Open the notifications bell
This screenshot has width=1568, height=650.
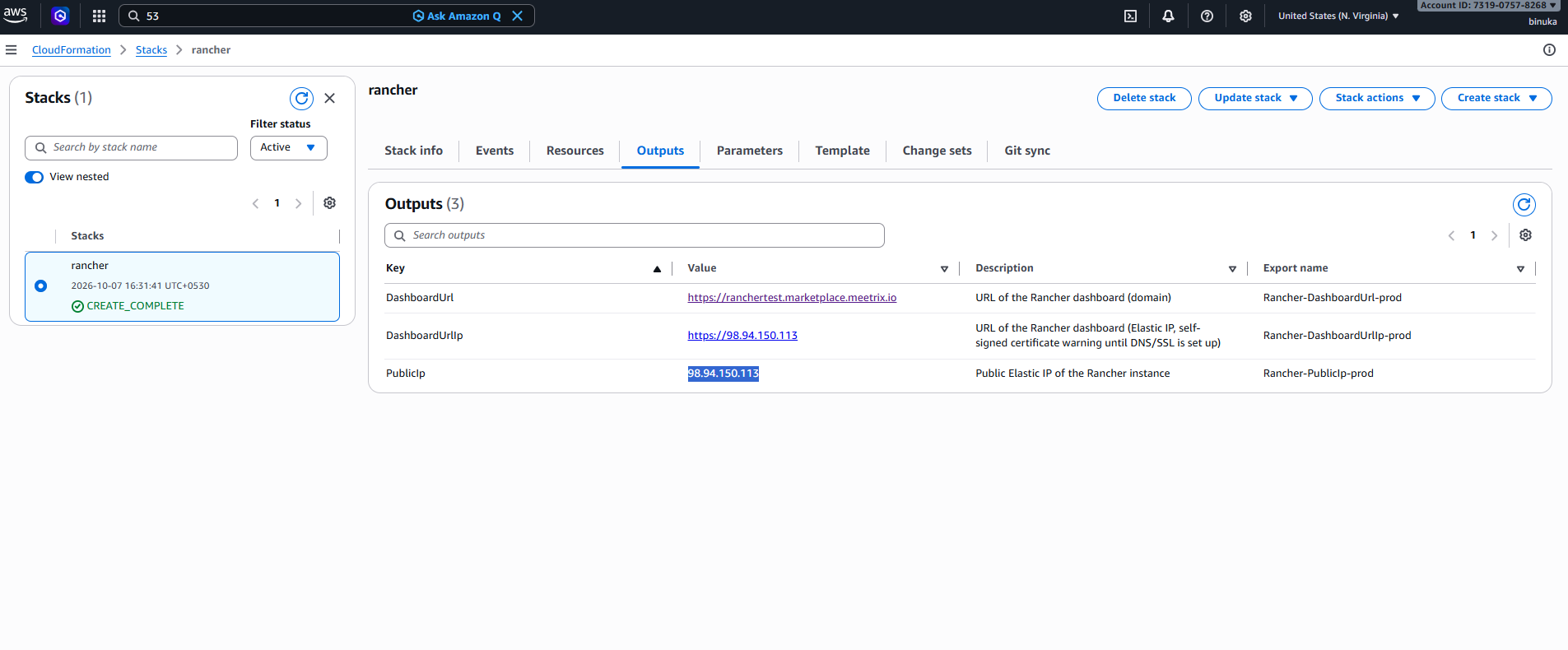click(1168, 16)
